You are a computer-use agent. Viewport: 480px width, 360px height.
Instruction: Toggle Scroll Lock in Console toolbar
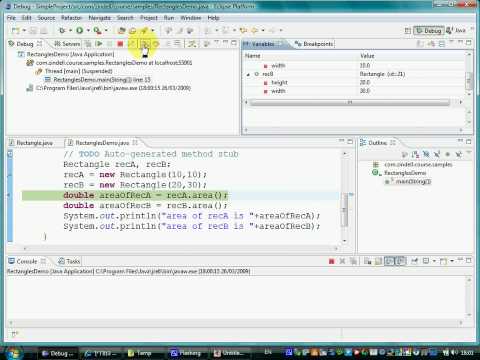(x=379, y=261)
